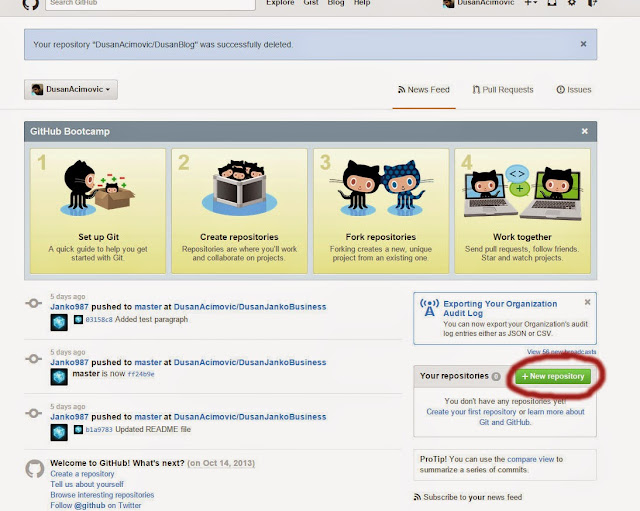Open the Tell us about yourself link

87,484
